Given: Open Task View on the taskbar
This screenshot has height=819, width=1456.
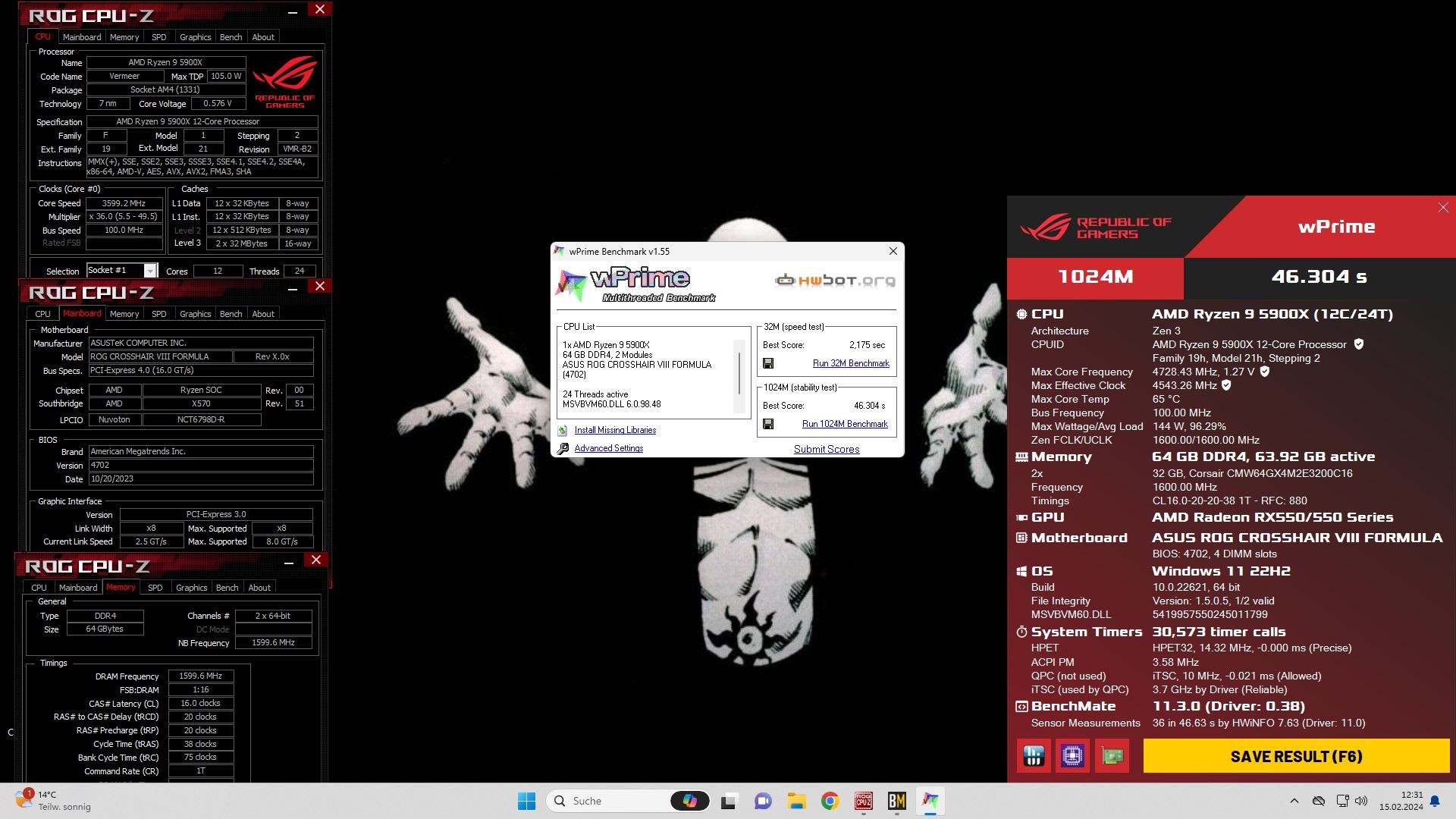Looking at the screenshot, I should [729, 801].
